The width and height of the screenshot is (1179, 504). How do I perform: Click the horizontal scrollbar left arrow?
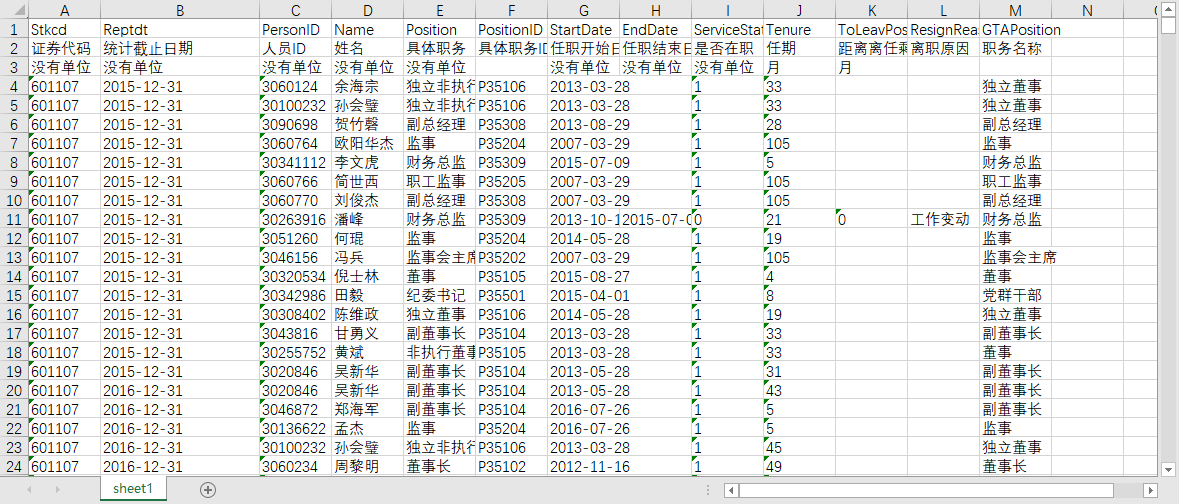tap(733, 490)
